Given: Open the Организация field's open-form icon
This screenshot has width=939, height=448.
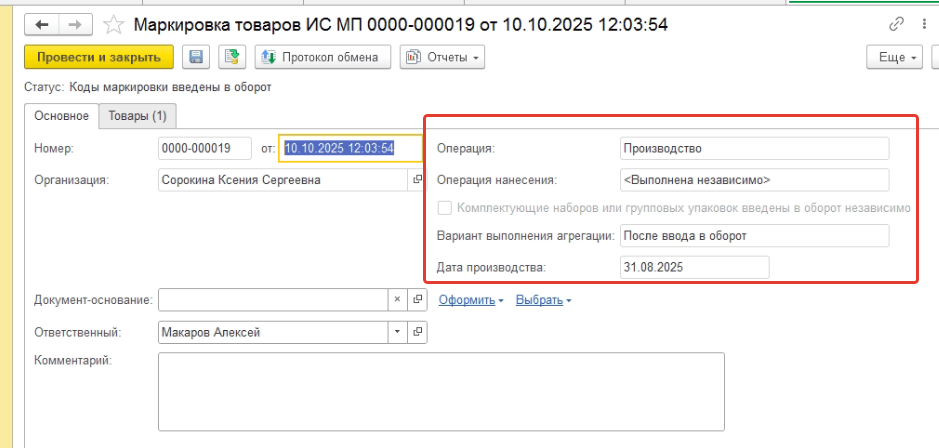Looking at the screenshot, I should (x=417, y=180).
